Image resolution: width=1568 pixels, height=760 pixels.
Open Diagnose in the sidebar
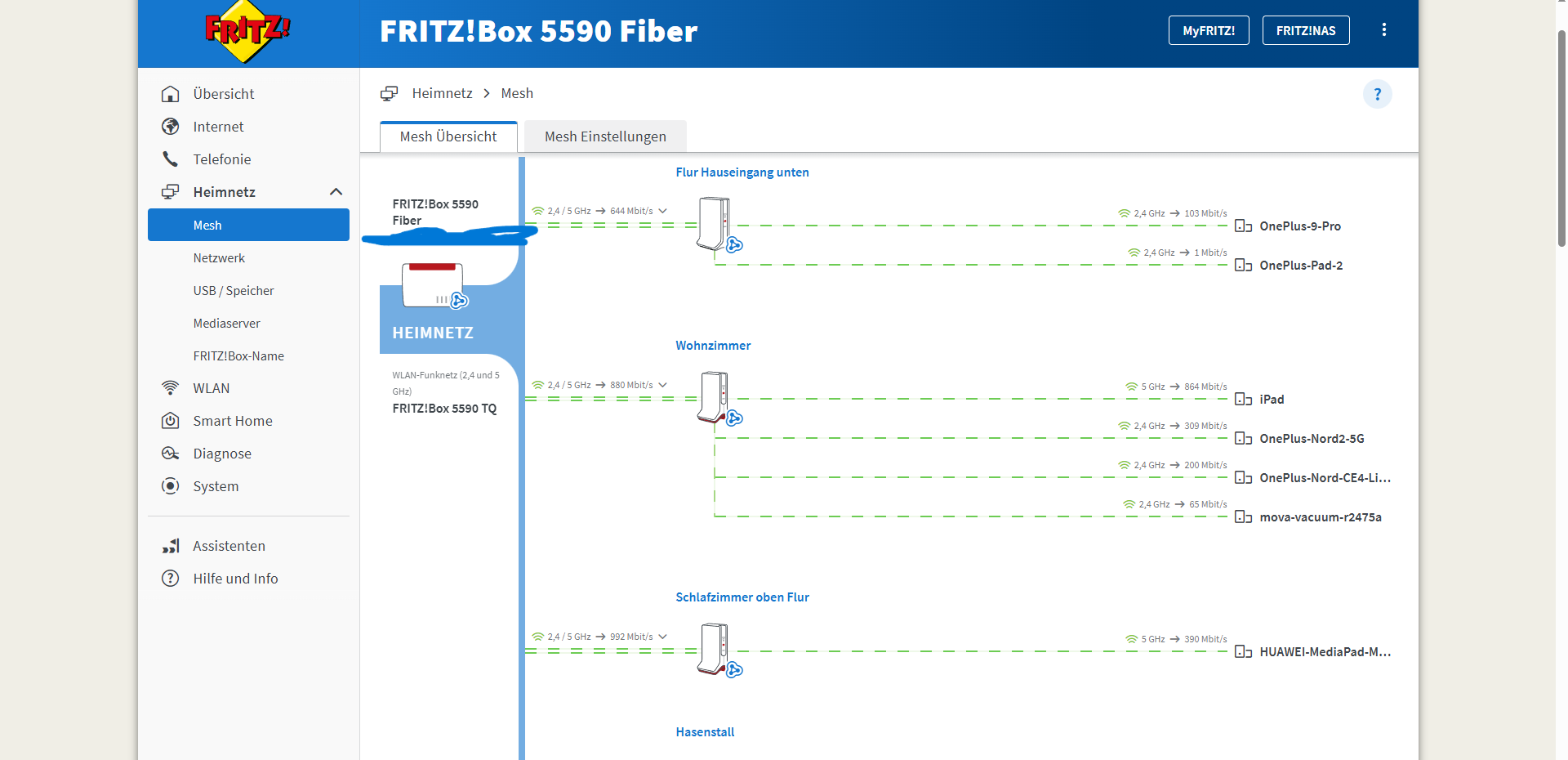pyautogui.click(x=222, y=454)
